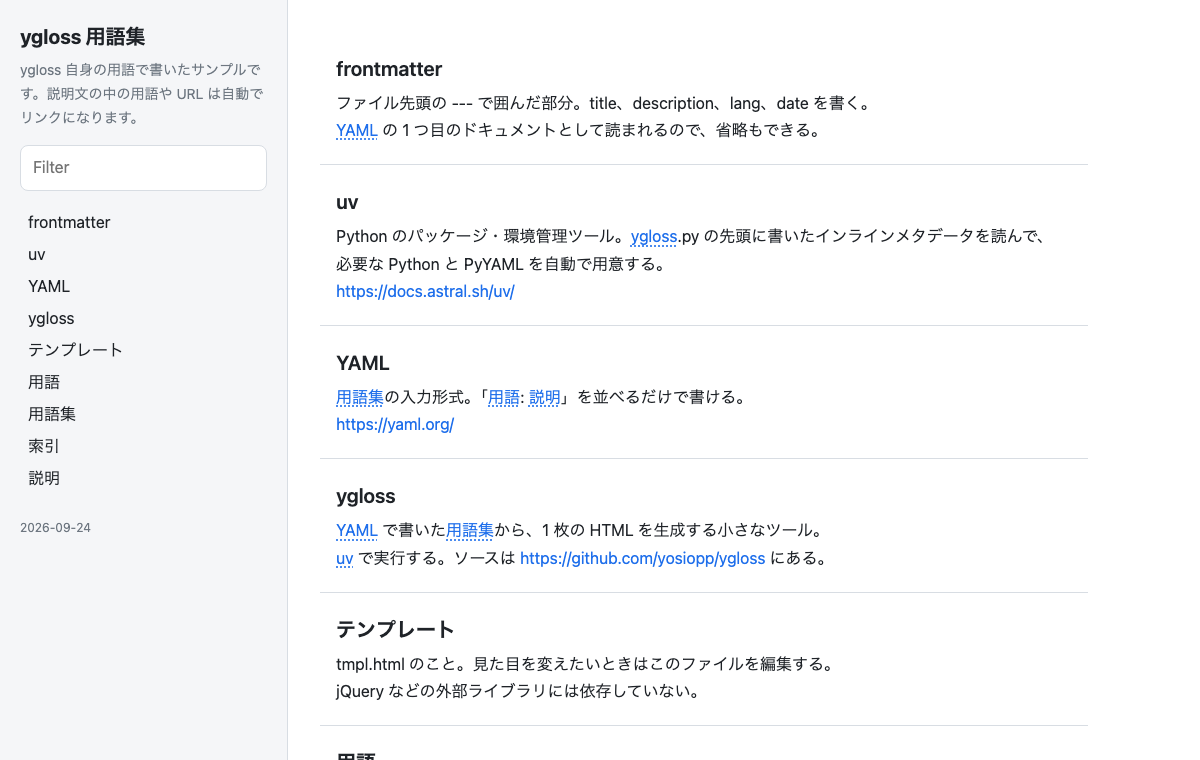Viewport: 1200px width, 760px height.
Task: Click the line starting 'ファイル先頭の ---'
Action: click(x=605, y=103)
